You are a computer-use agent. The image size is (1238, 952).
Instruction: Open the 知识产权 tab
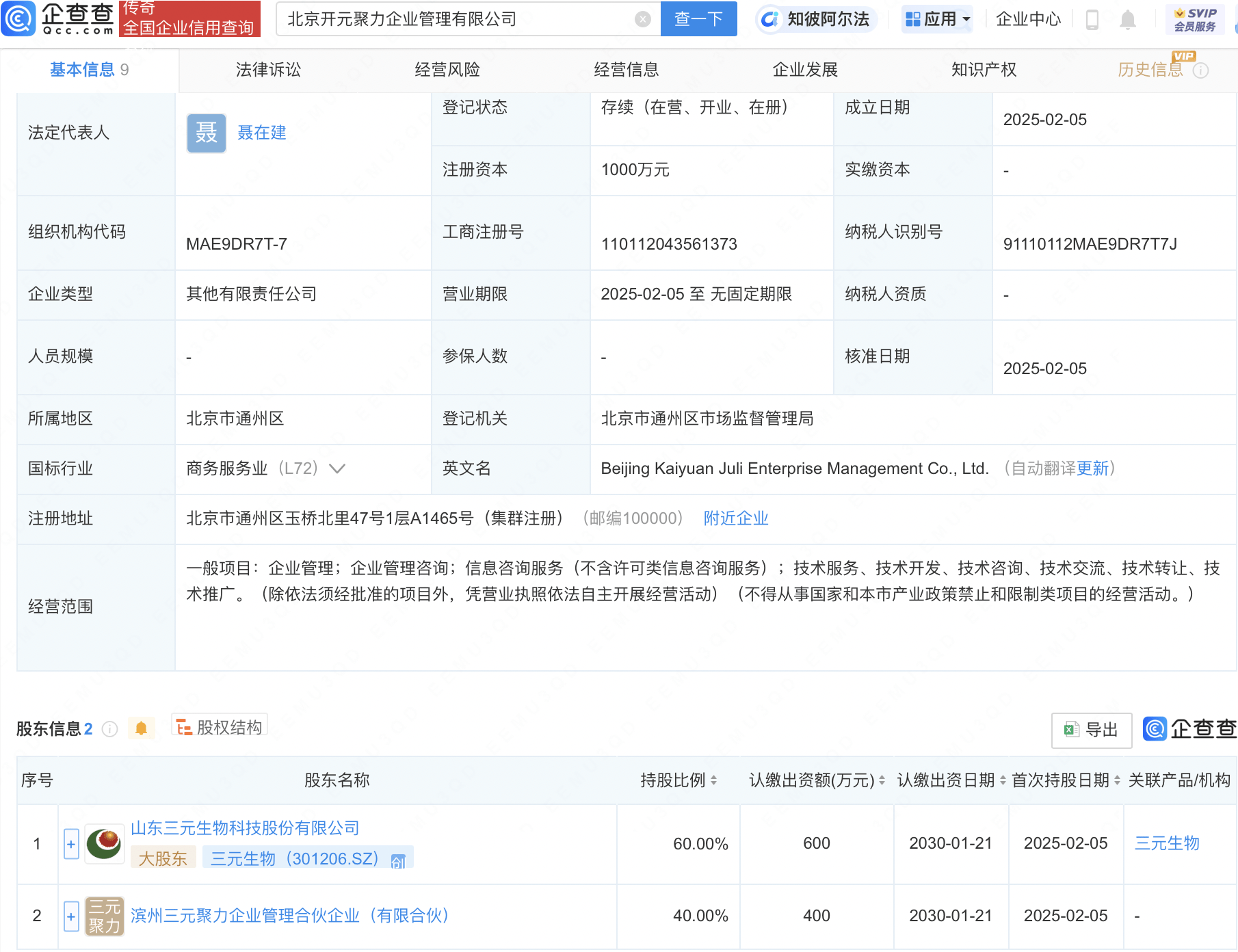point(983,69)
